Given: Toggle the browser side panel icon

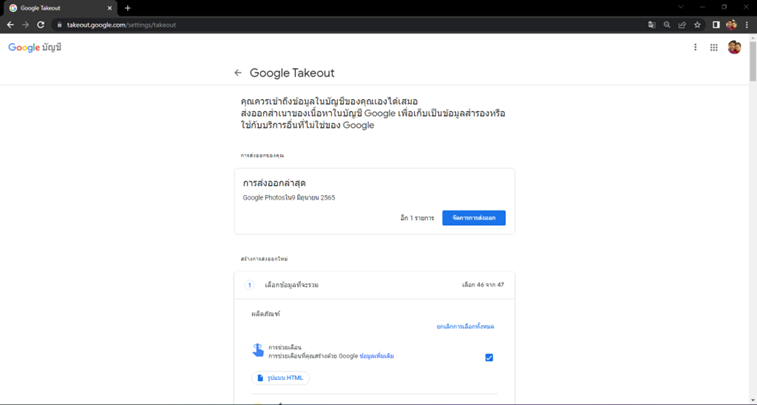Looking at the screenshot, I should coord(716,25).
